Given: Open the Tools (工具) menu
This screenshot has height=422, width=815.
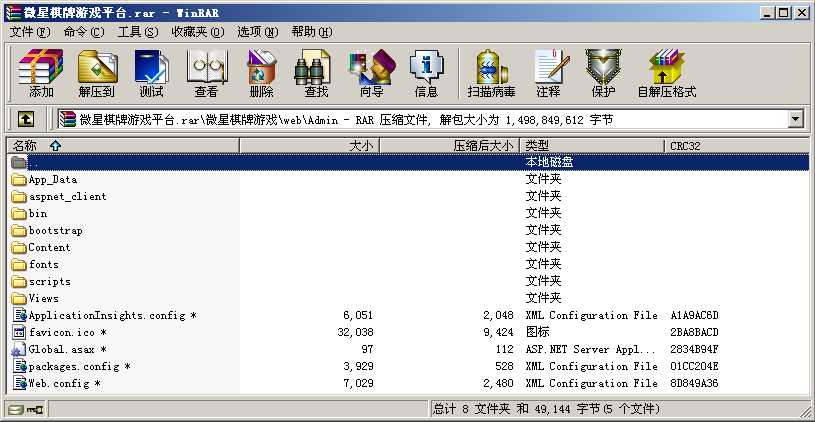Looking at the screenshot, I should click(x=137, y=32).
